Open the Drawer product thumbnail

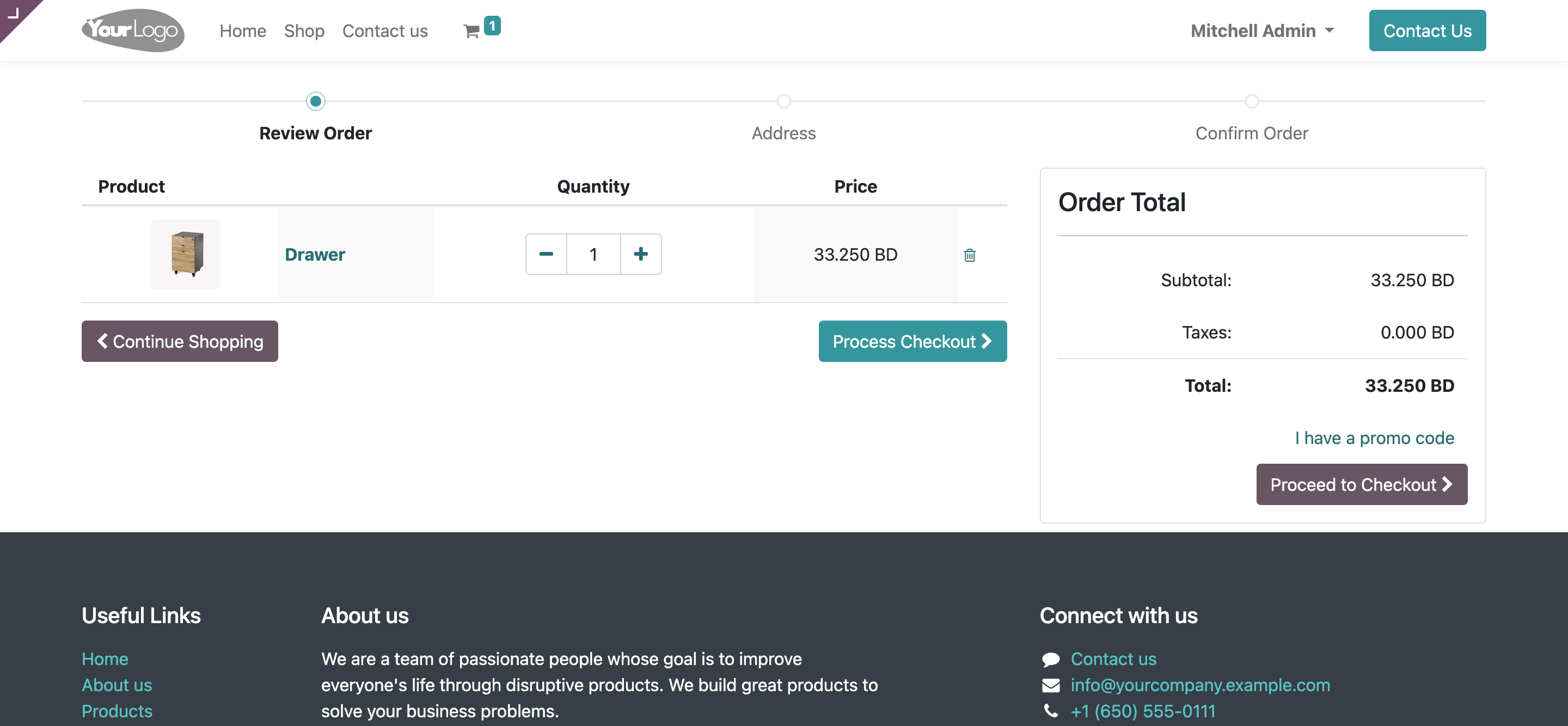pos(186,254)
